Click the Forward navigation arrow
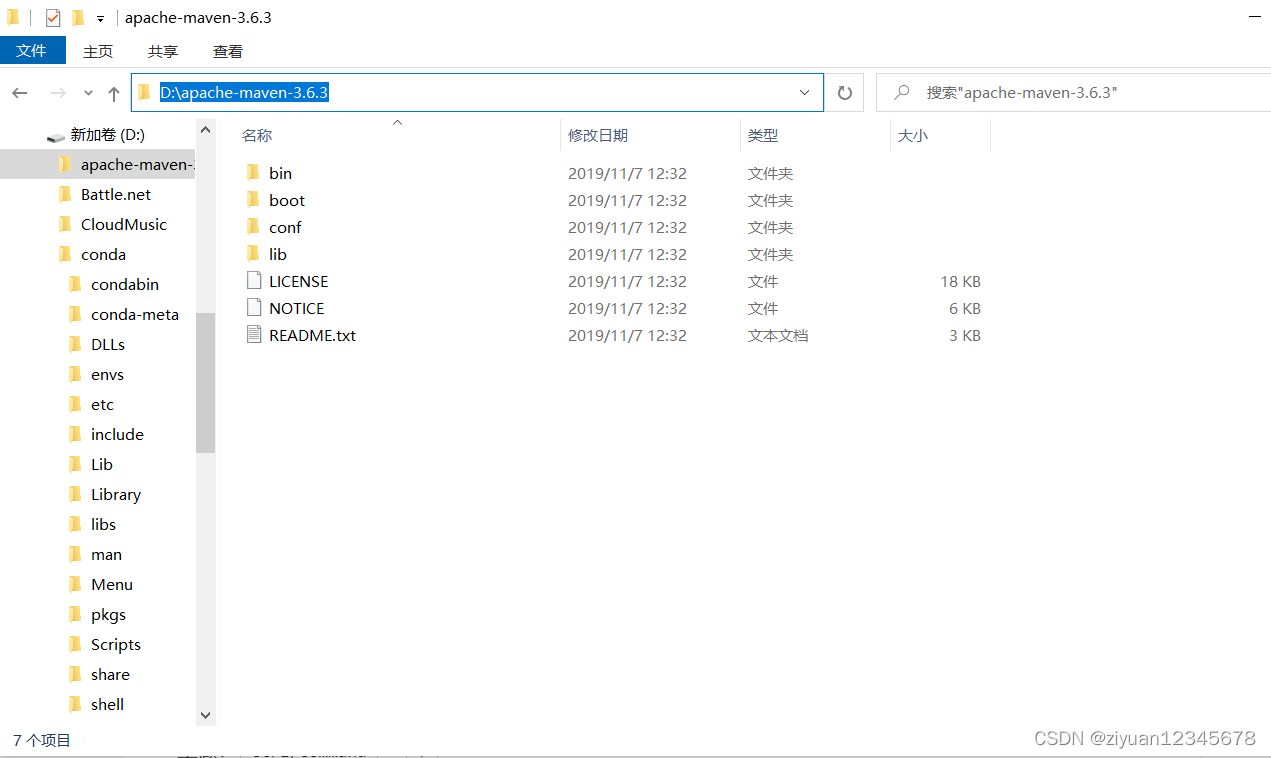Image resolution: width=1271 pixels, height=758 pixels. [57, 93]
